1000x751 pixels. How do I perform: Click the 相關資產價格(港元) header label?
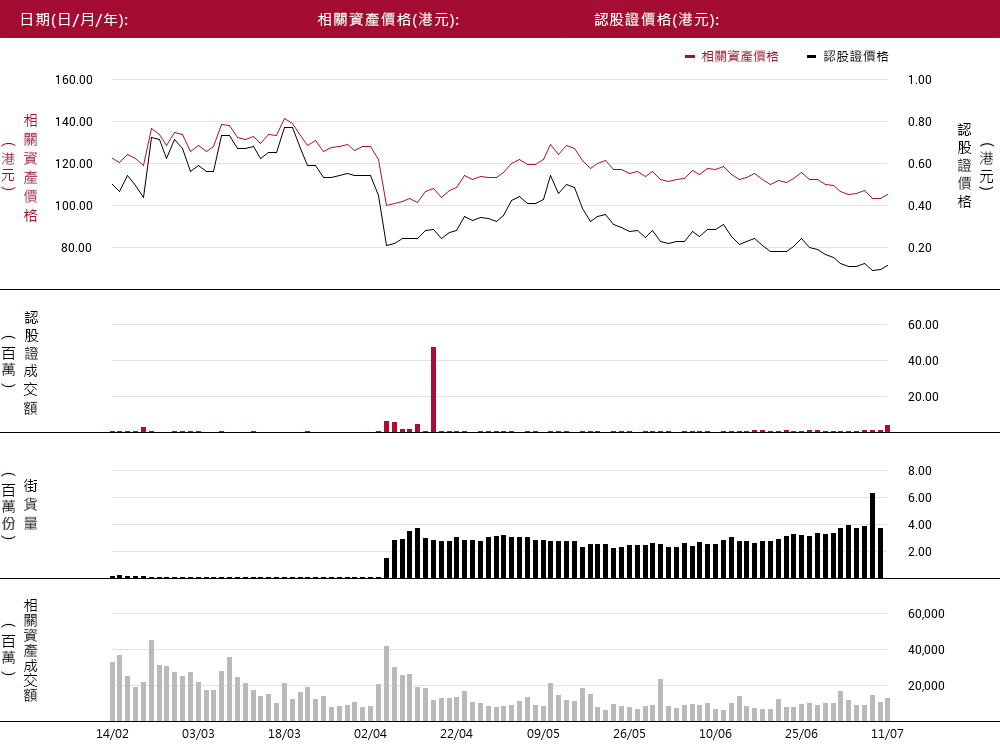[388, 20]
